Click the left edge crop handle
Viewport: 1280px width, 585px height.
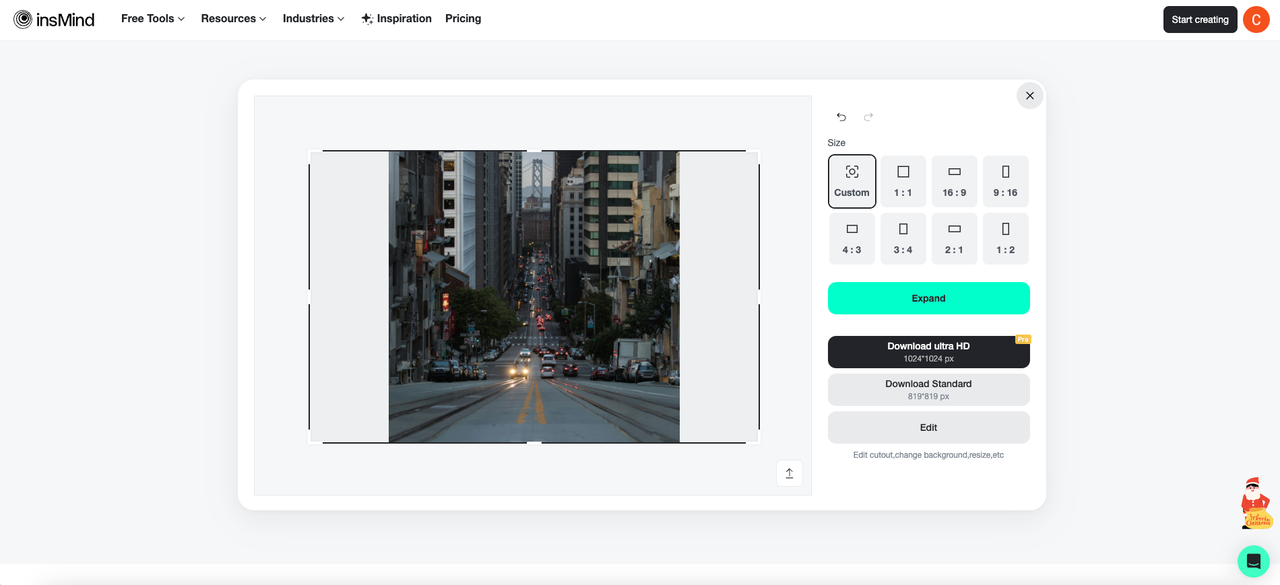point(310,297)
